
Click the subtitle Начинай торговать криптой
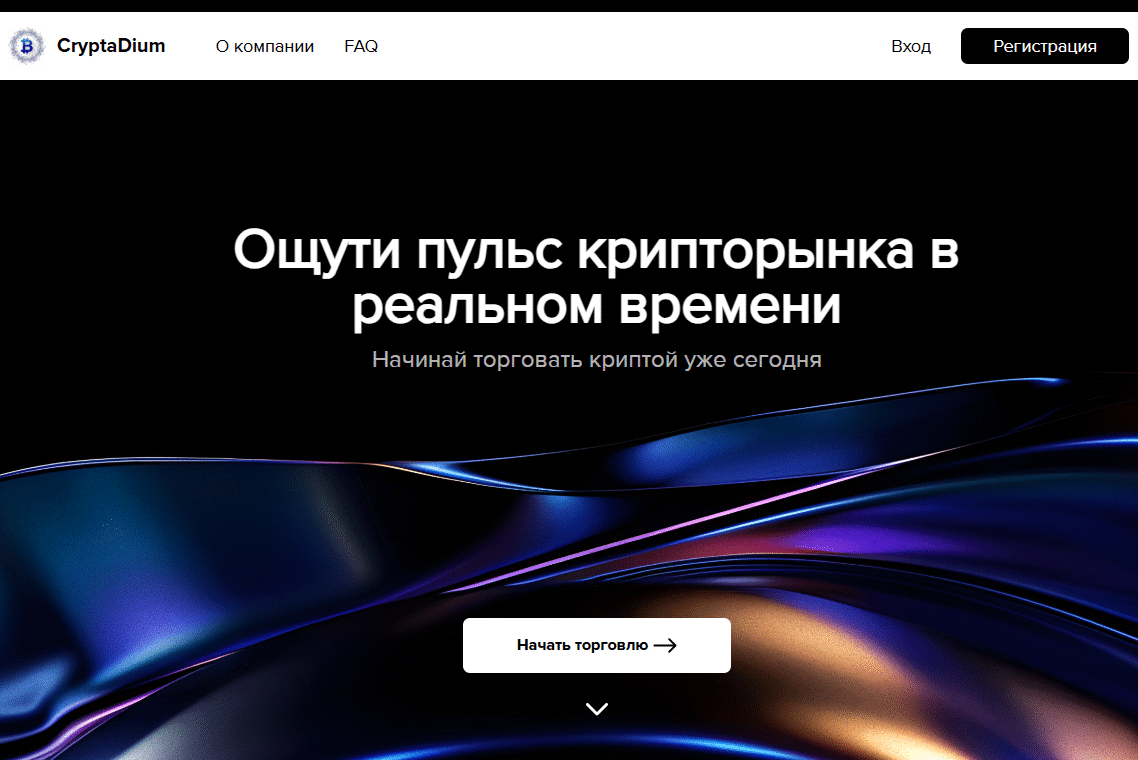click(x=518, y=360)
